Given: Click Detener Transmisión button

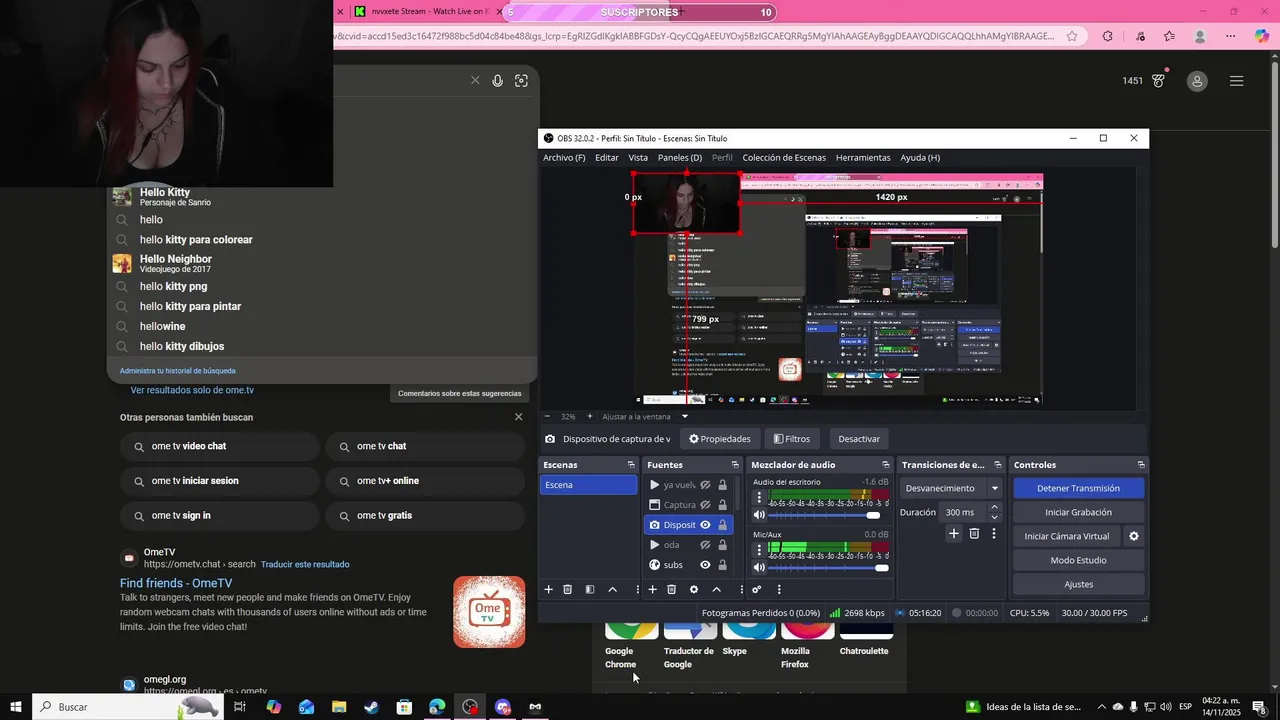Looking at the screenshot, I should tap(1078, 488).
